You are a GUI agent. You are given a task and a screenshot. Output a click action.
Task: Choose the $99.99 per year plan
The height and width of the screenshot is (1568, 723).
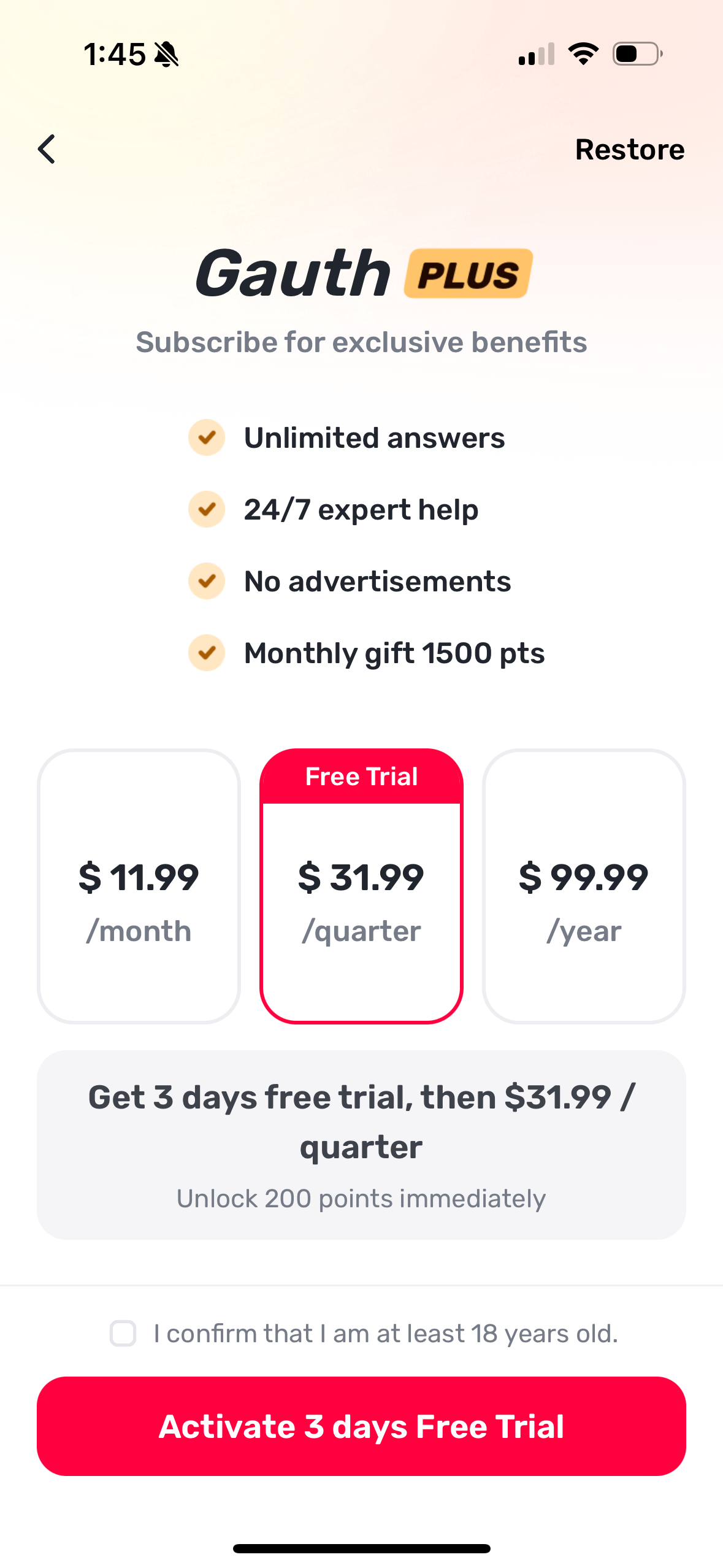[x=584, y=886]
